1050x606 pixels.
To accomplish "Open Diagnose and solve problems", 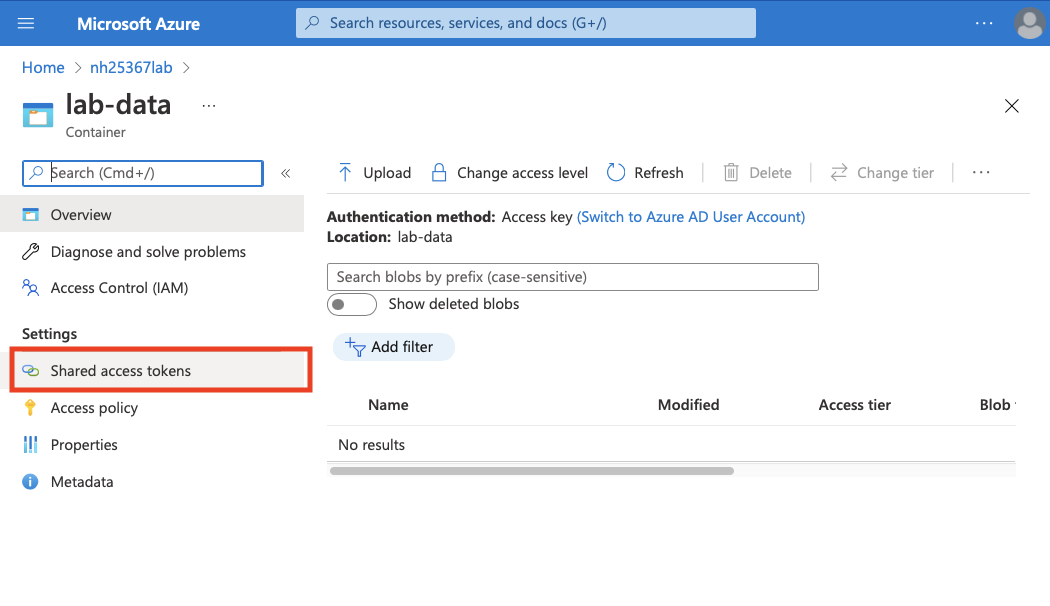I will pos(148,252).
